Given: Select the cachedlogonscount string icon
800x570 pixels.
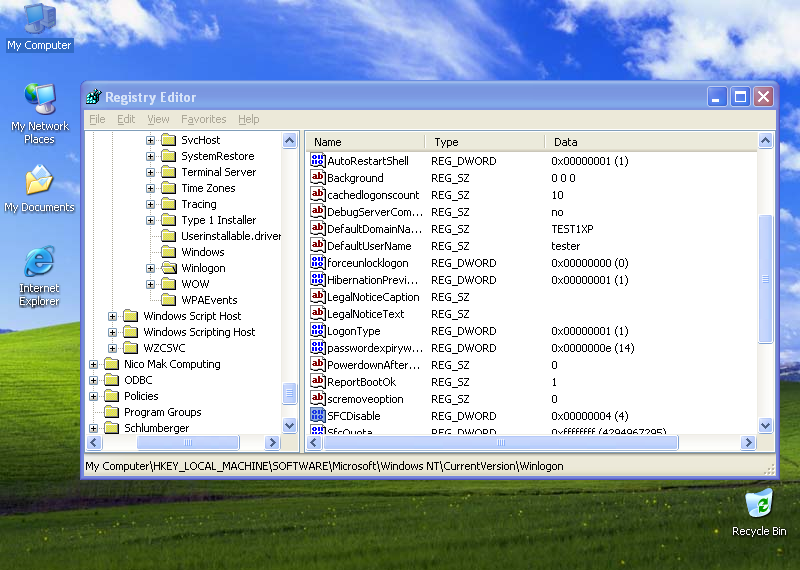Looking at the screenshot, I should (317, 194).
